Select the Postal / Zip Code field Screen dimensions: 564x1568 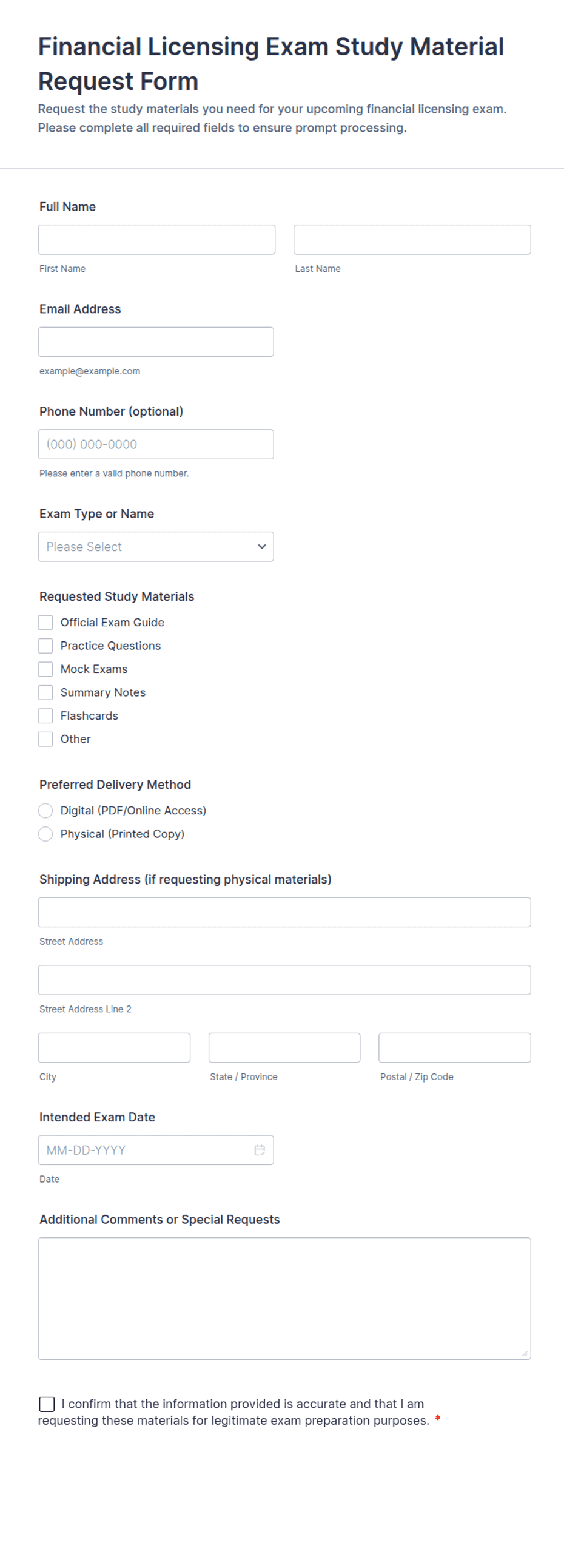click(x=454, y=1047)
